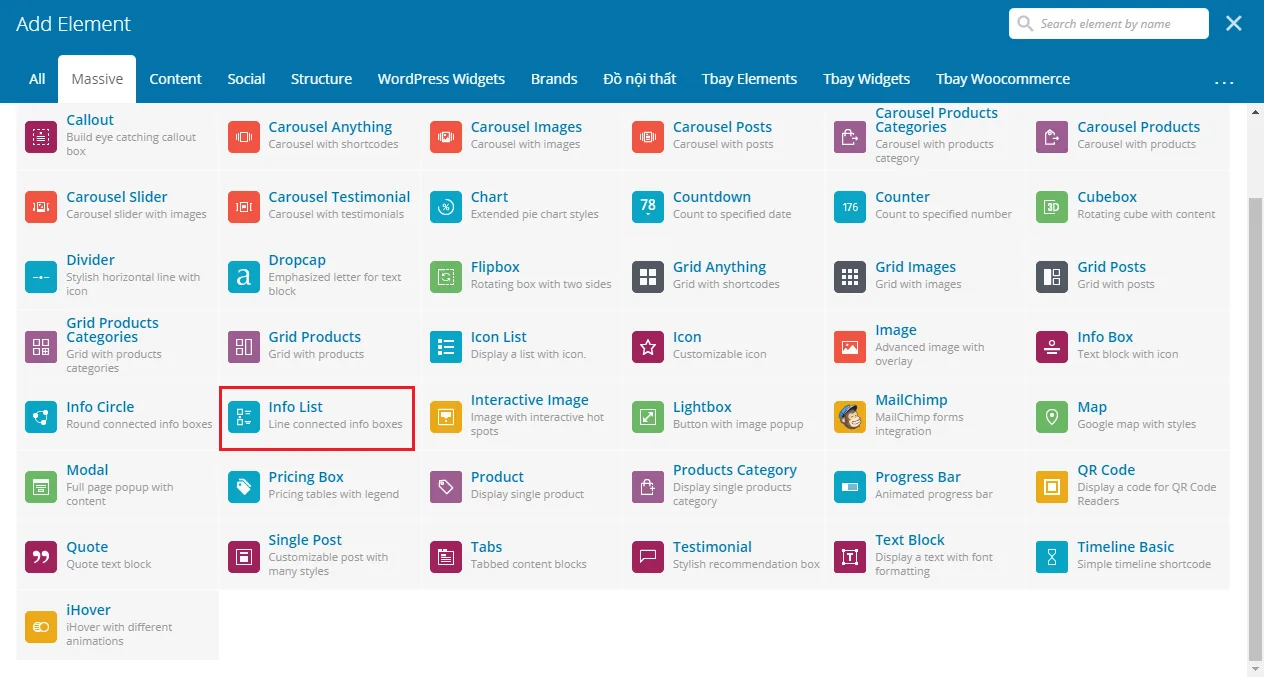This screenshot has width=1264, height=677.
Task: Insert the Grid Products element
Action: pos(320,347)
